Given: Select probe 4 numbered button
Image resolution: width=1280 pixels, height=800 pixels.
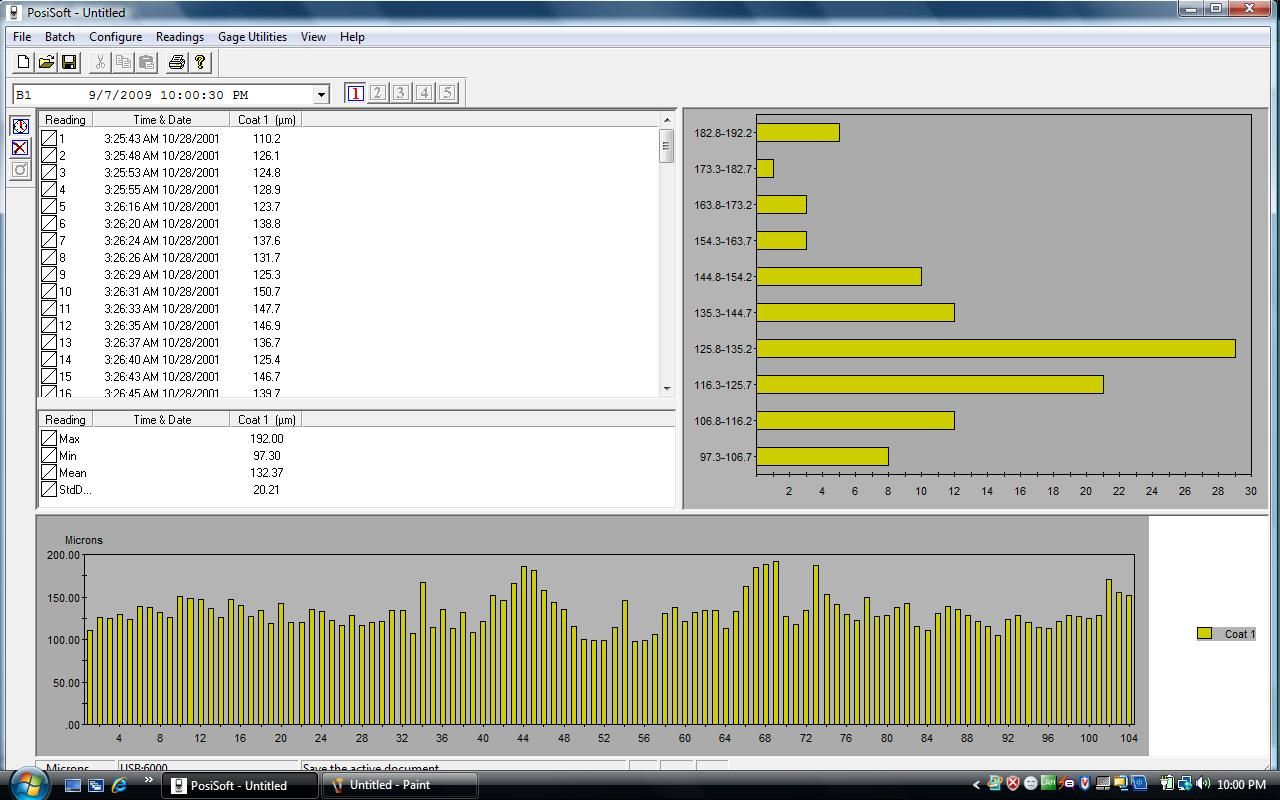Looking at the screenshot, I should (x=424, y=93).
